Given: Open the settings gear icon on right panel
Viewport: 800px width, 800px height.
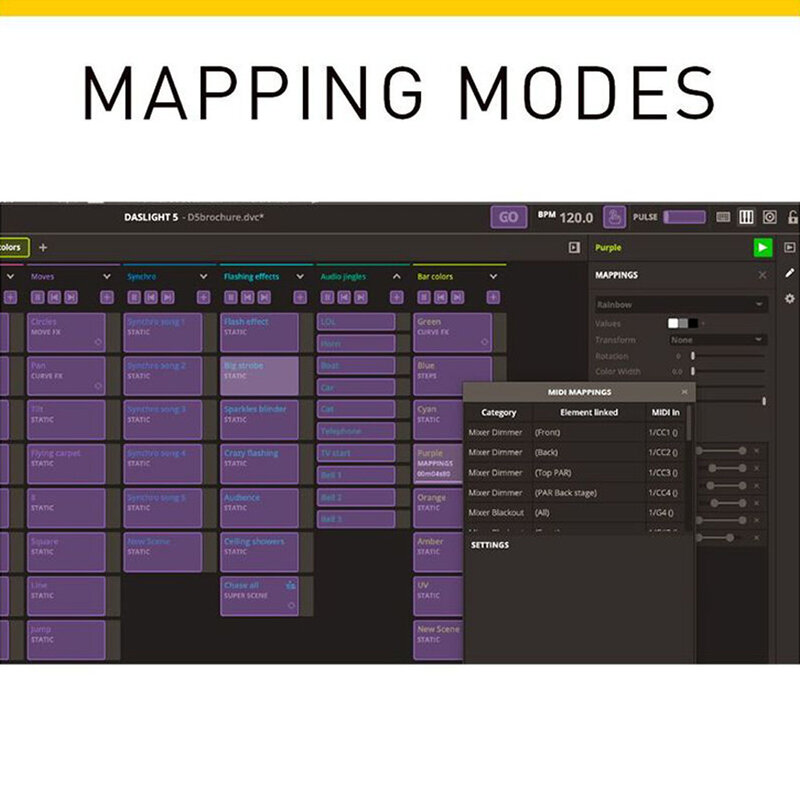Looking at the screenshot, I should [x=790, y=299].
